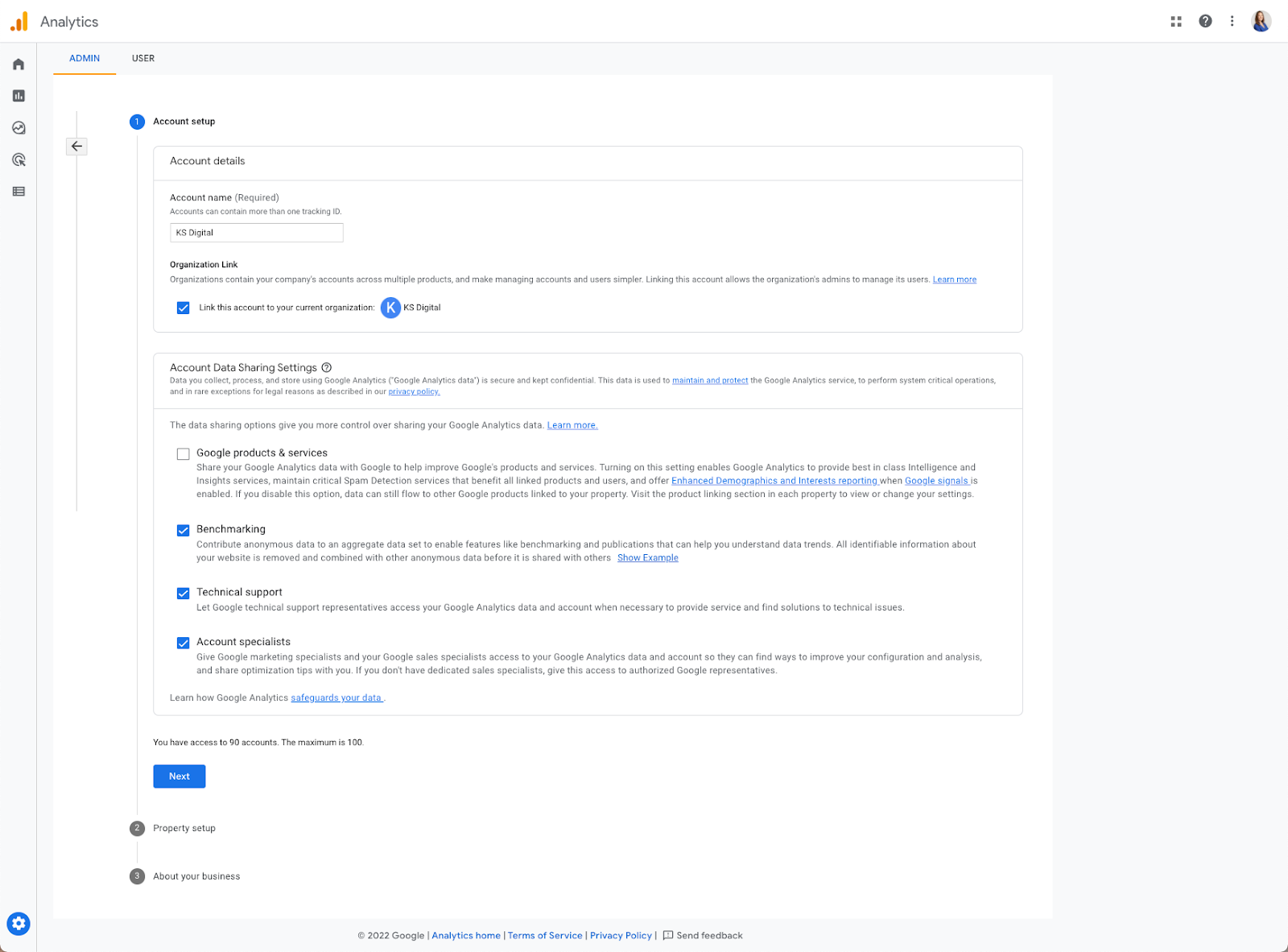The image size is (1288, 952).
Task: Click the Send feedback icon
Action: coord(667,936)
